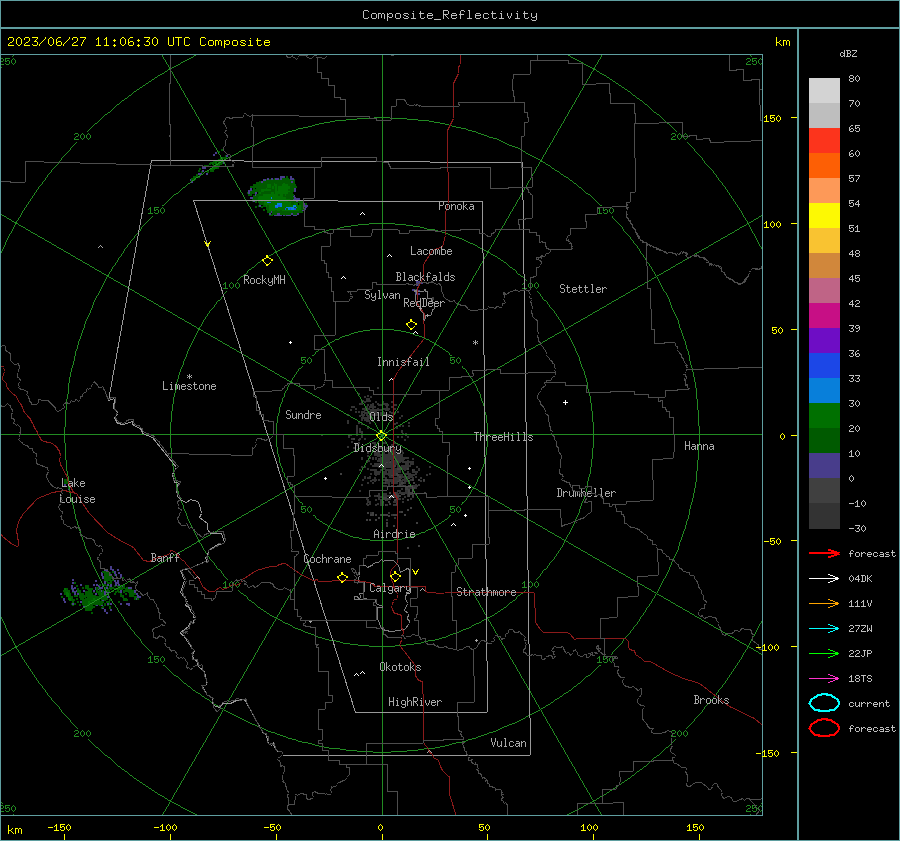Click the Drumheller map label
Screen dimensions: 900x841
click(586, 493)
